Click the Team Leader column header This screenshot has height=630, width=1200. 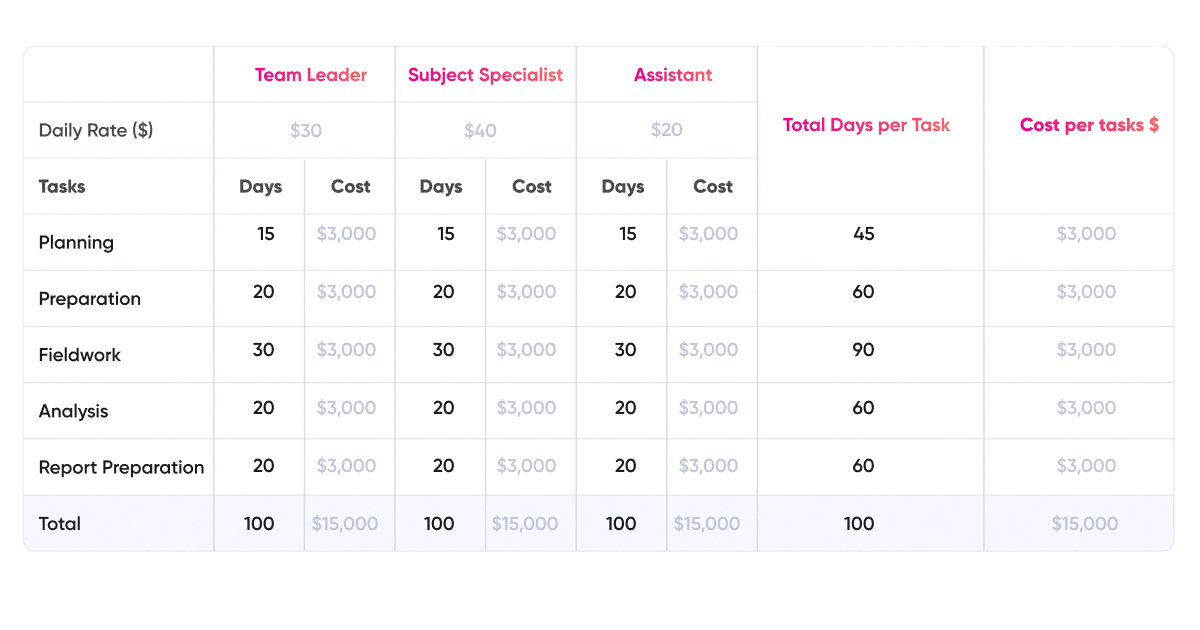pos(311,75)
